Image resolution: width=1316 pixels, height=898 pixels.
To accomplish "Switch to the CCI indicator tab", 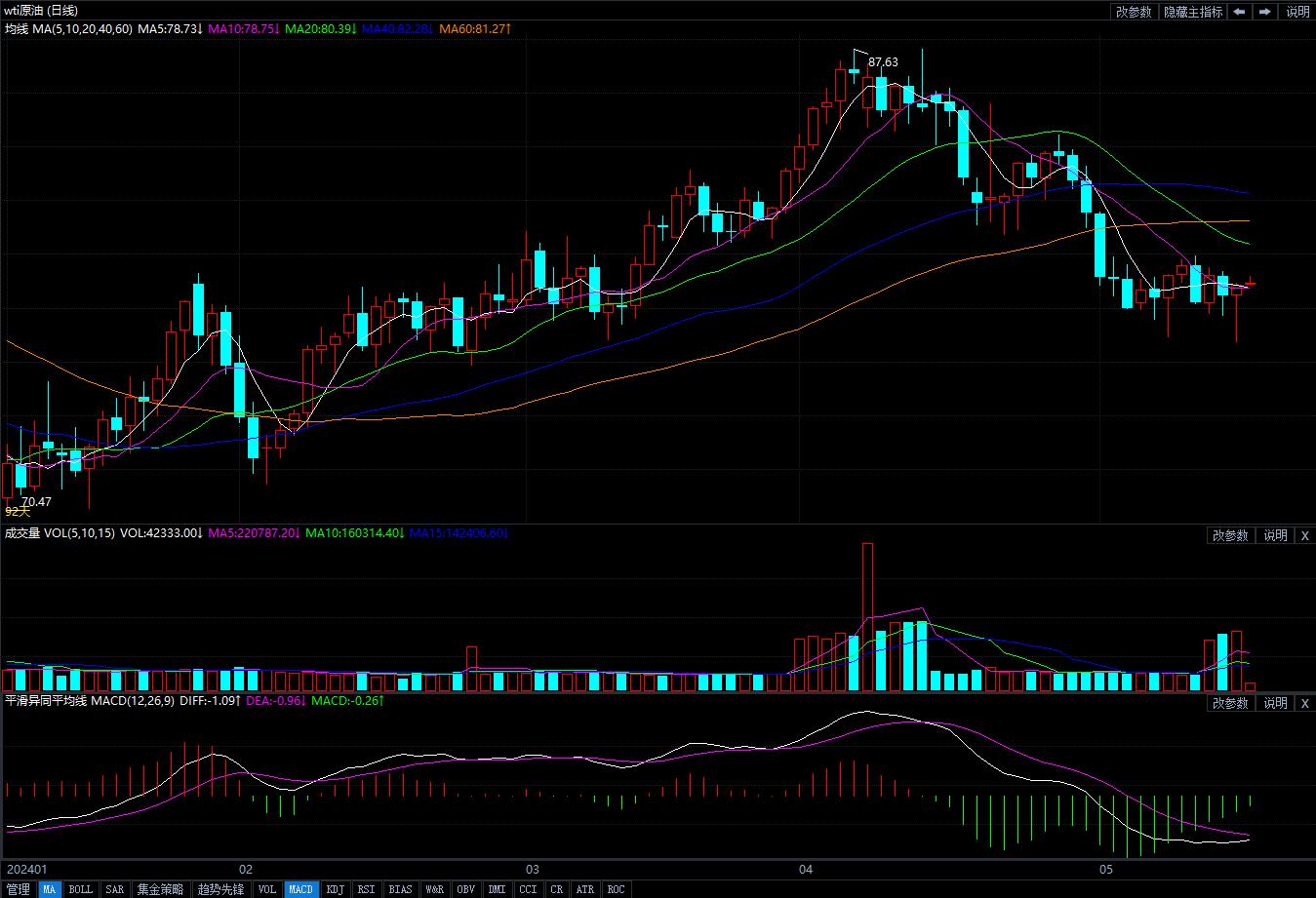I will (x=528, y=889).
